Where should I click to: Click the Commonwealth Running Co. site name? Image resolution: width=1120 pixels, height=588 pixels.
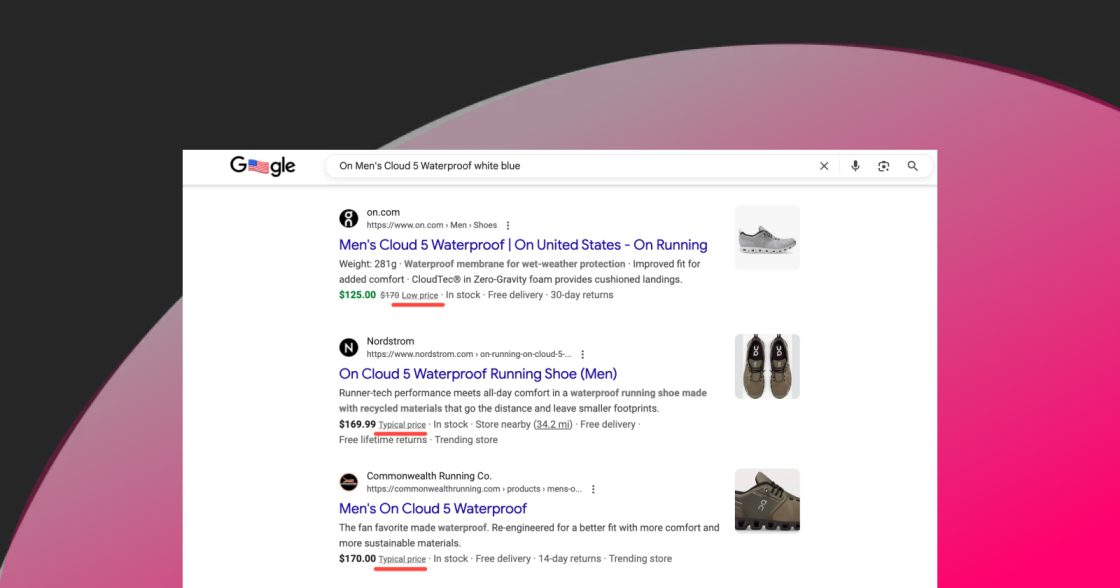(429, 476)
